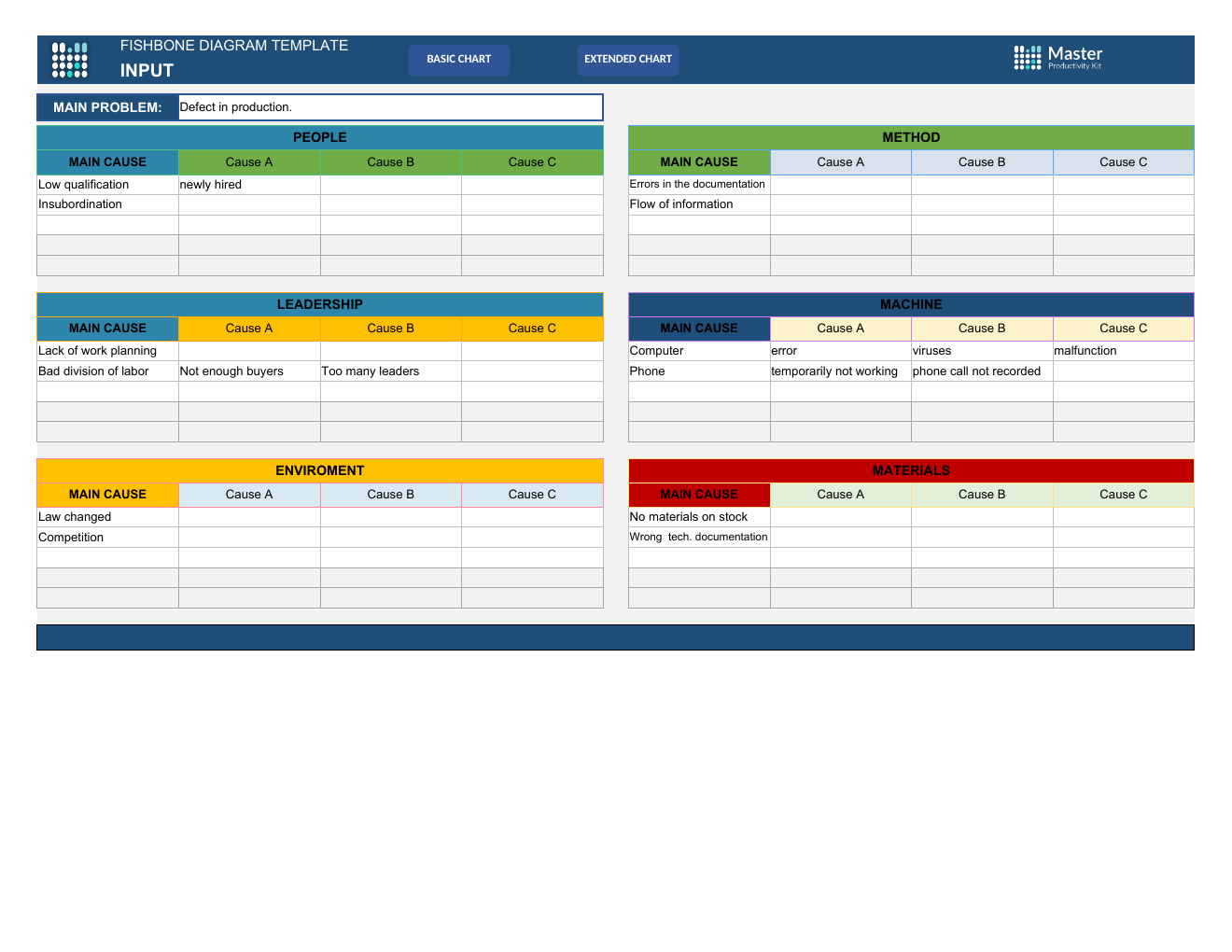Select the FISHBONE DIAGRAM TEMPLATE title
Screen dimensions: 1232x952
click(234, 46)
